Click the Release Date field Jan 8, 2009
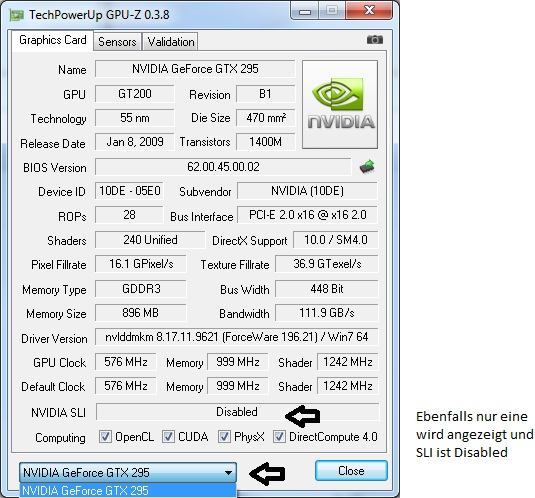This screenshot has height=498, width=535. (x=134, y=142)
